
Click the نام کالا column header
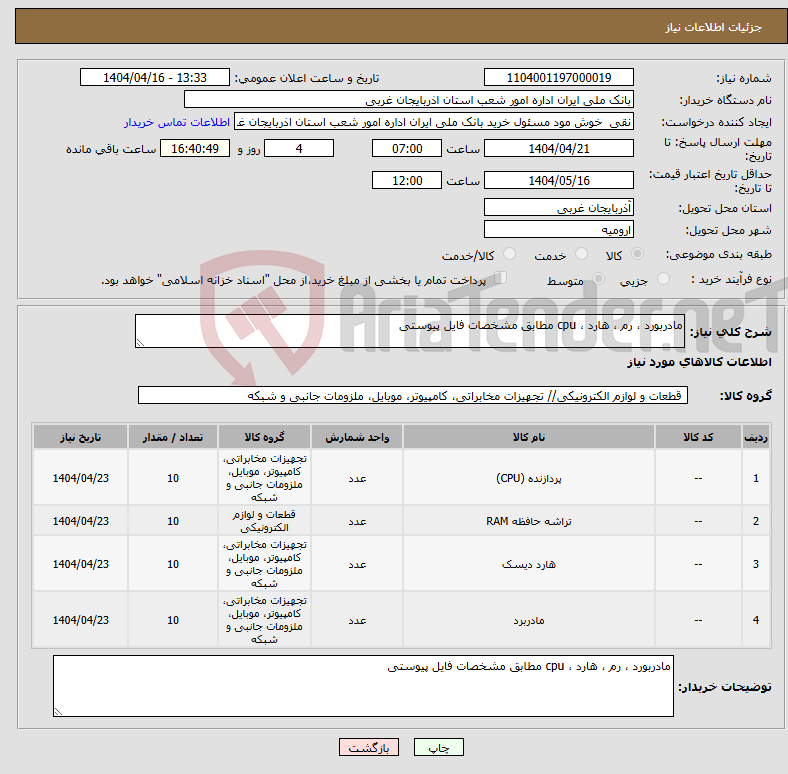(529, 437)
